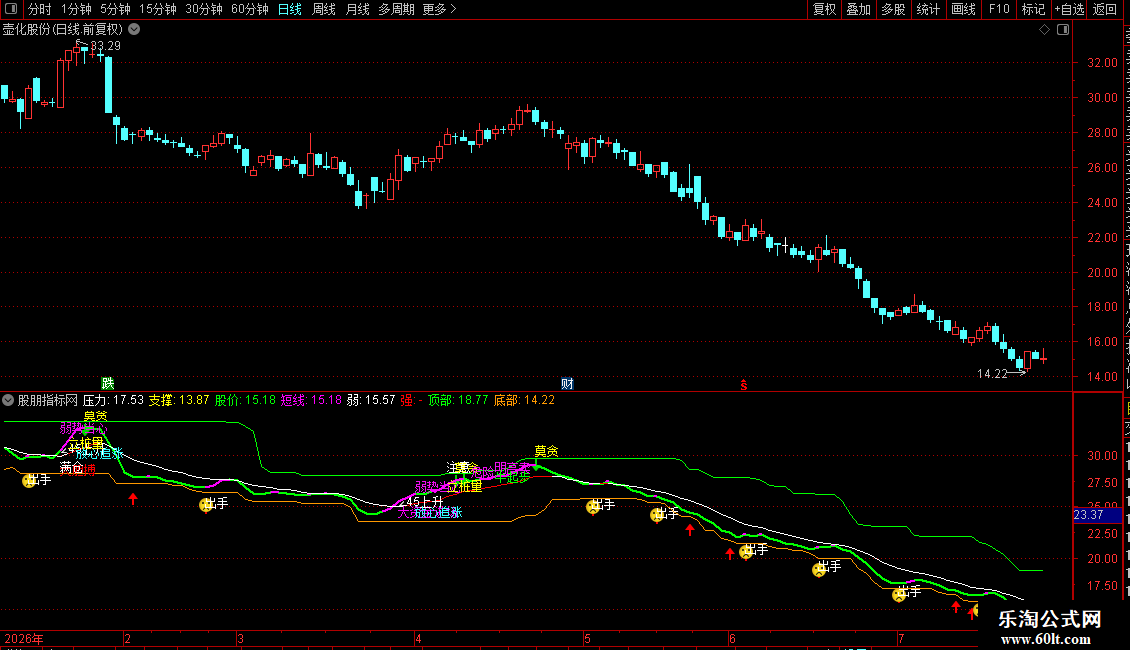Open the 多股 multi-stock view
The image size is (1130, 650).
[893, 9]
